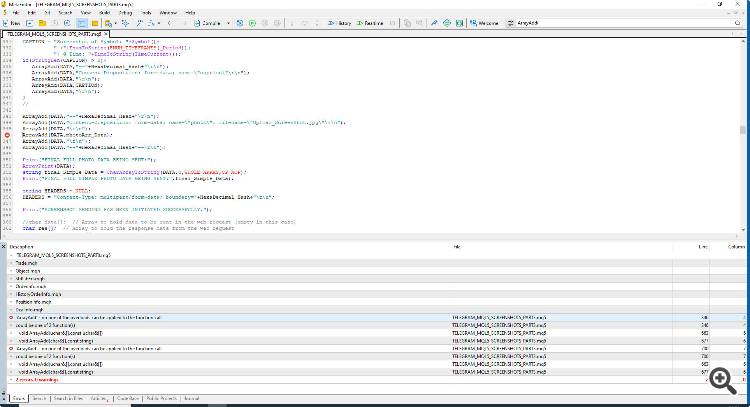Image resolution: width=750 pixels, height=407 pixels.
Task: Switch to the Journal tab
Action: click(191, 398)
